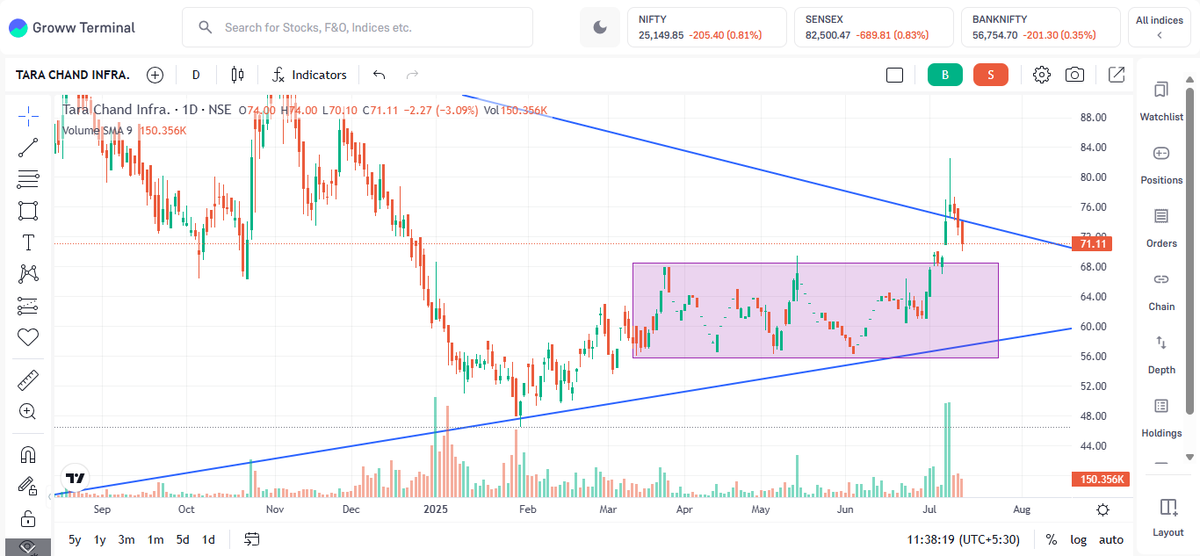The height and width of the screenshot is (556, 1200).
Task: Select the zoom in magnifier tool
Action: [28, 411]
